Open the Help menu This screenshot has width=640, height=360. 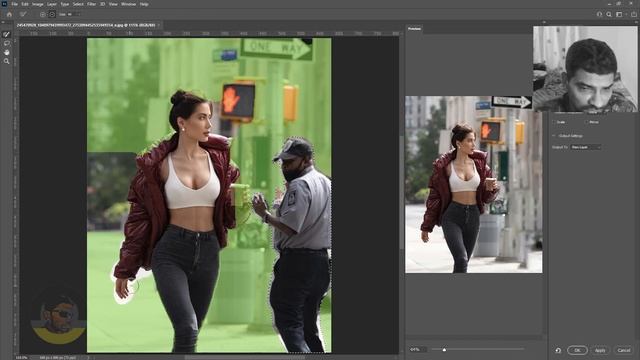coord(144,4)
